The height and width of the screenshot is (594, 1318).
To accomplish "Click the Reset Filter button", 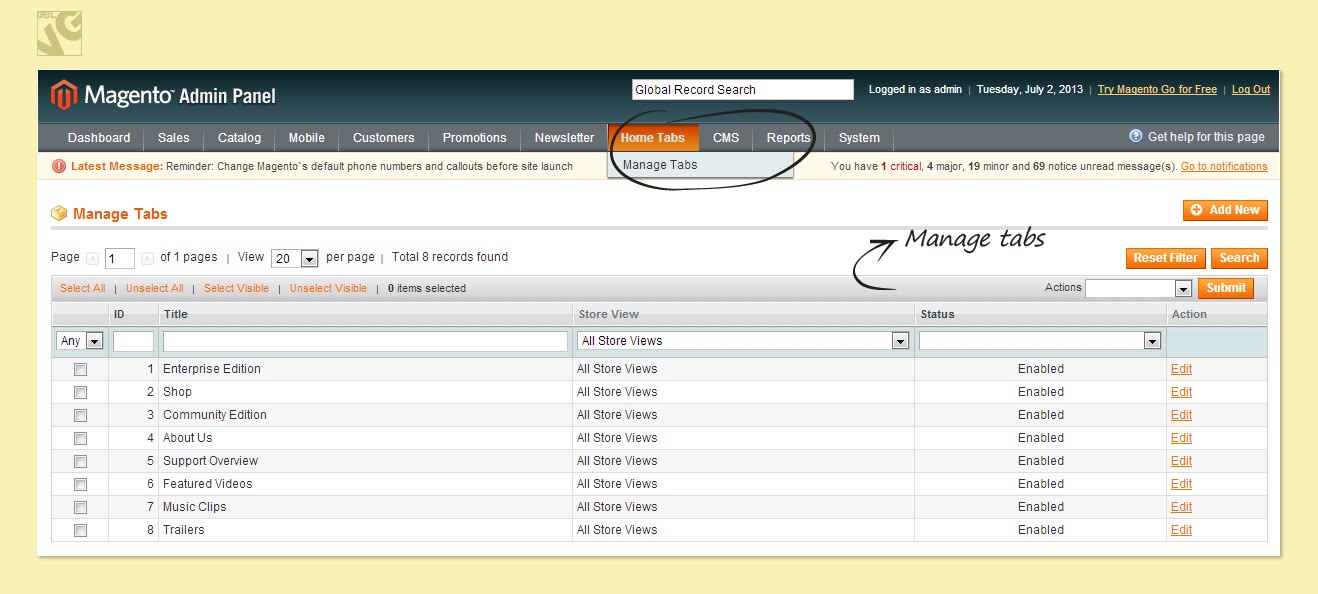I will tap(1165, 258).
